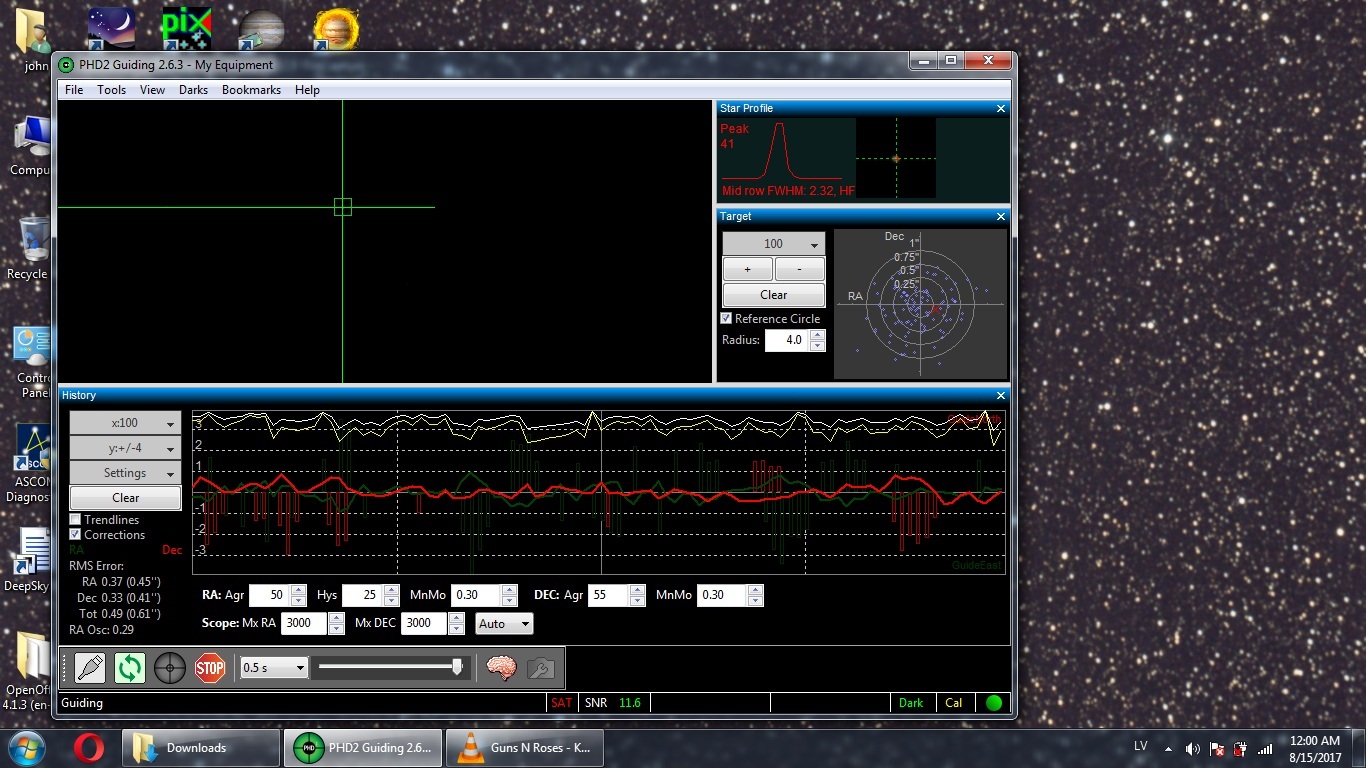Click the Target zoom out minus button
The width and height of the screenshot is (1368, 772).
pos(800,269)
